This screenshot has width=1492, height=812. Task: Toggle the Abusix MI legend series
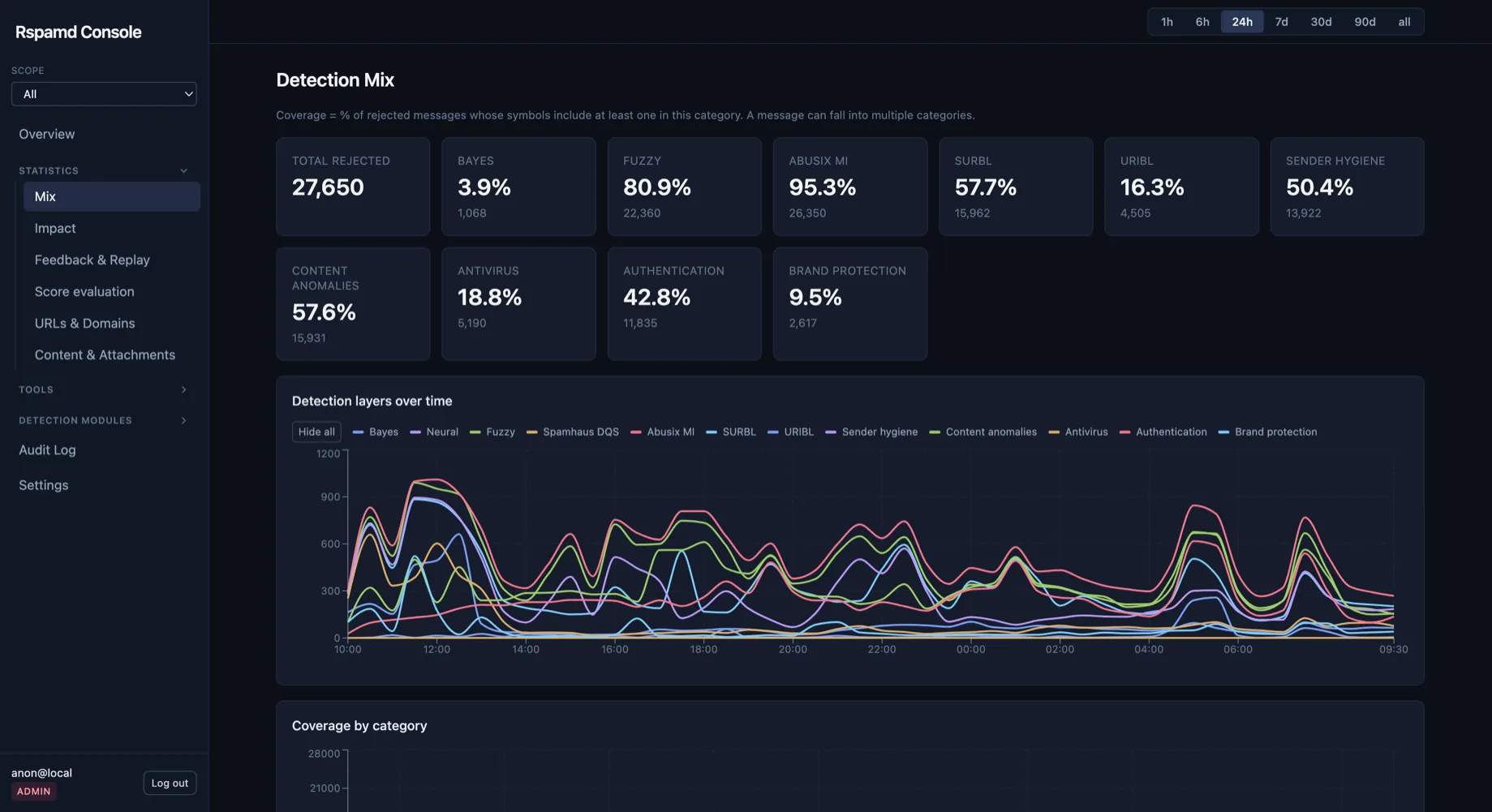663,432
